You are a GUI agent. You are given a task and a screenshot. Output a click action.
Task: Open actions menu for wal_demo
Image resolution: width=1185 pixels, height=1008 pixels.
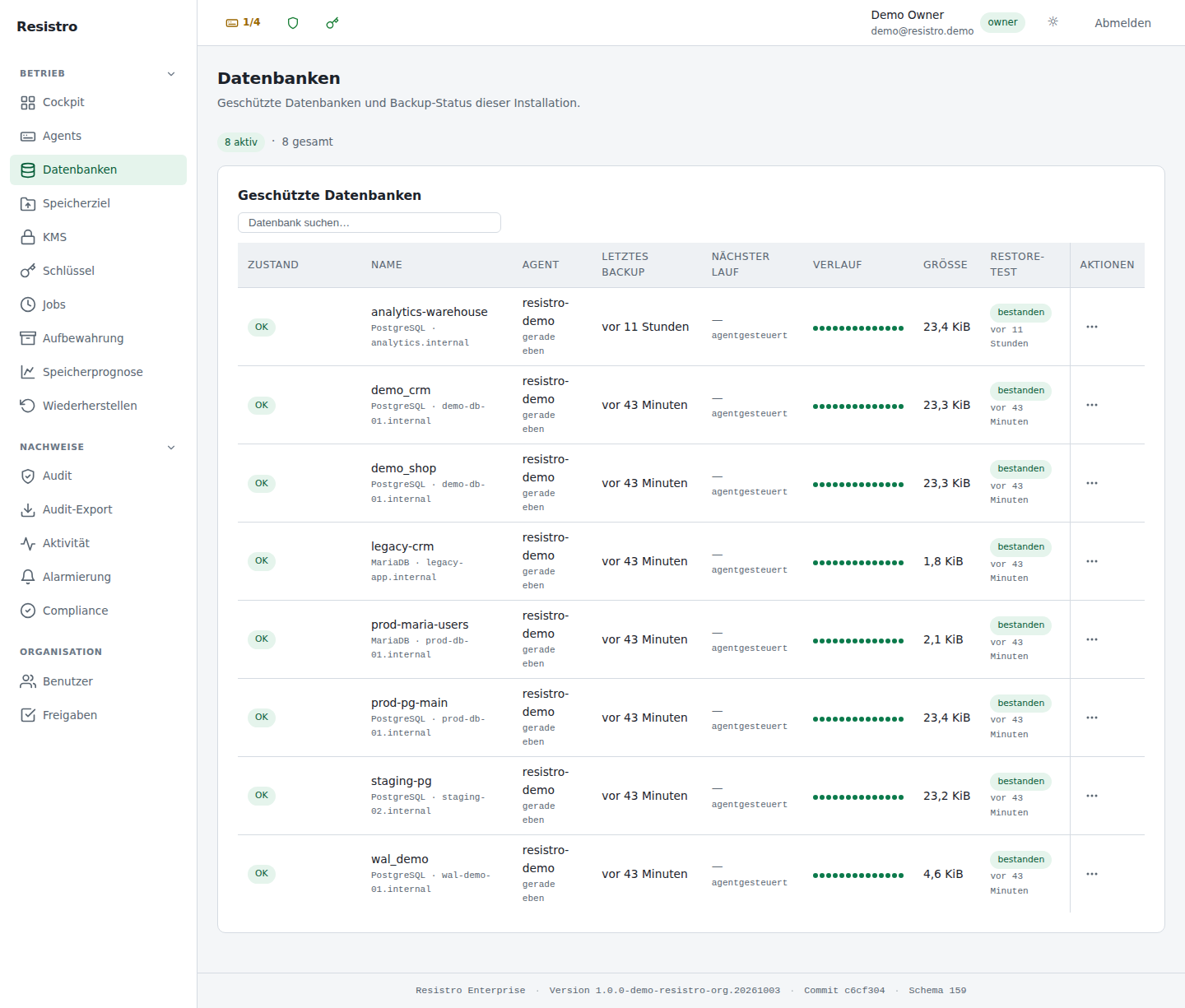point(1092,875)
